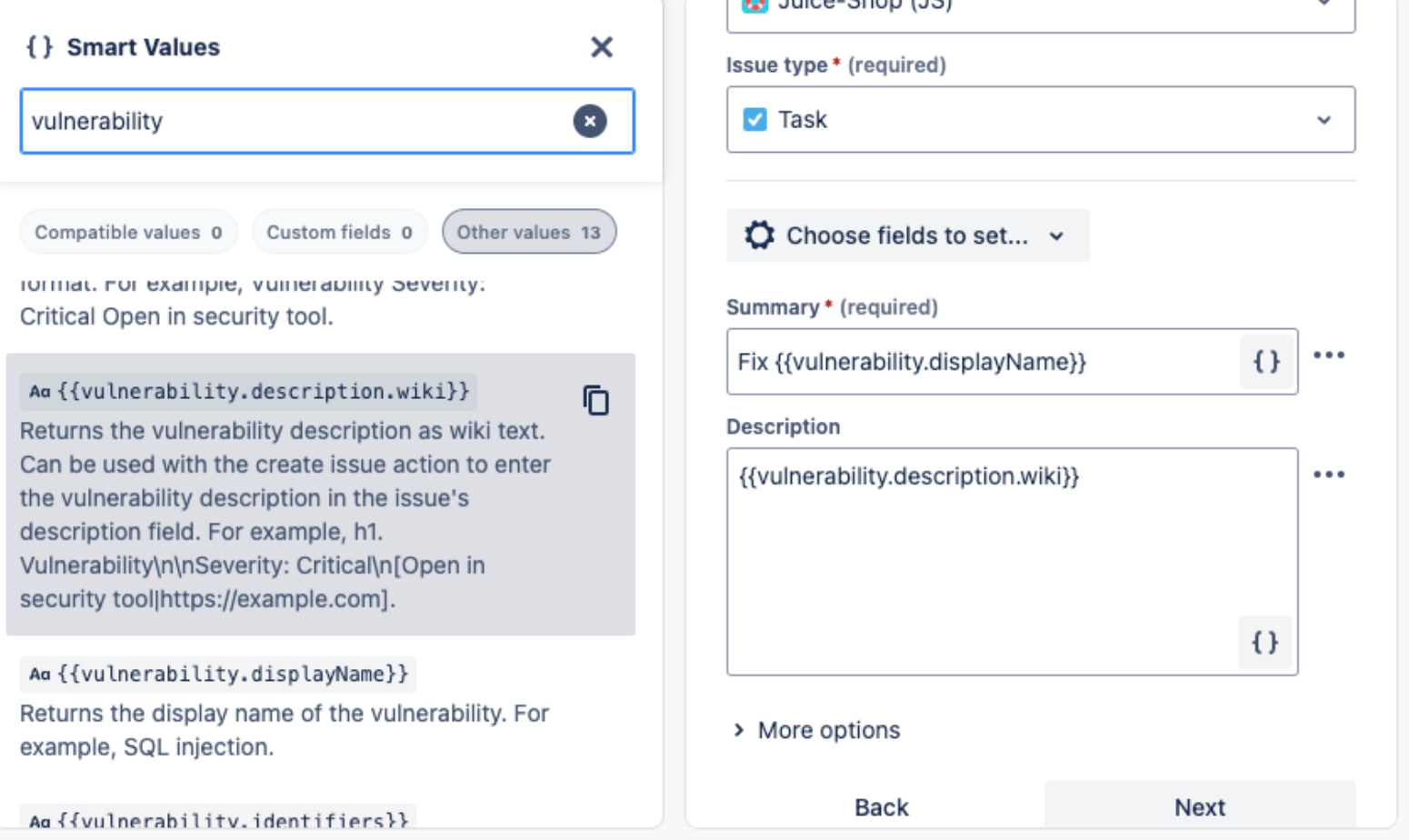Click the Task issue type checkbox icon
The height and width of the screenshot is (840, 1409).
click(754, 119)
